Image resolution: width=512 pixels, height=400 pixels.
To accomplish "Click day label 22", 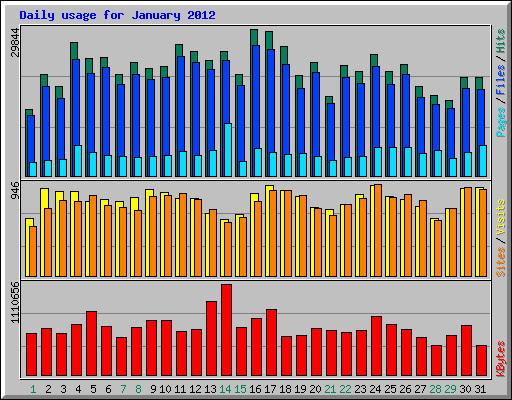I will coord(345,389).
